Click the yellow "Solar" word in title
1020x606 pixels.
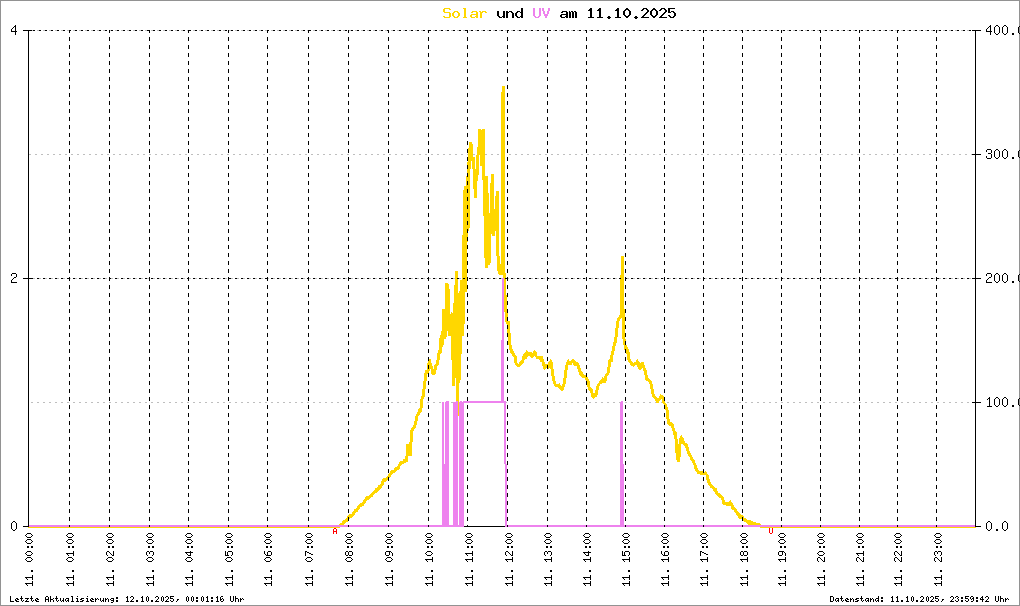click(x=464, y=13)
